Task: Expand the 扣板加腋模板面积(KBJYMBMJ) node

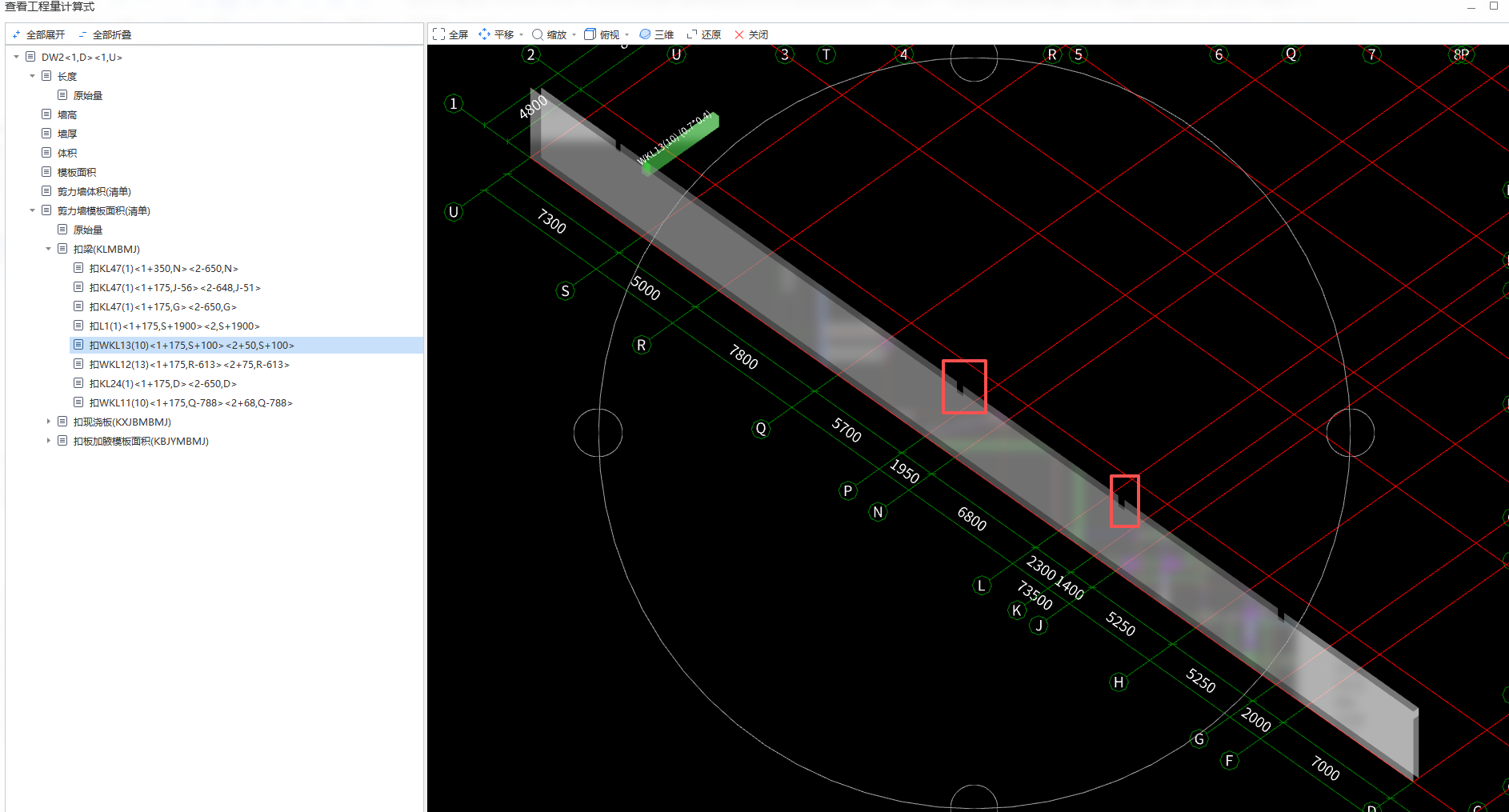Action: coord(48,441)
